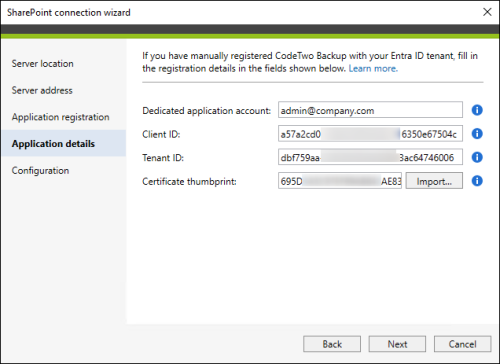Click info icon next to Dedicated application account
The image size is (500, 364).
pos(477,110)
